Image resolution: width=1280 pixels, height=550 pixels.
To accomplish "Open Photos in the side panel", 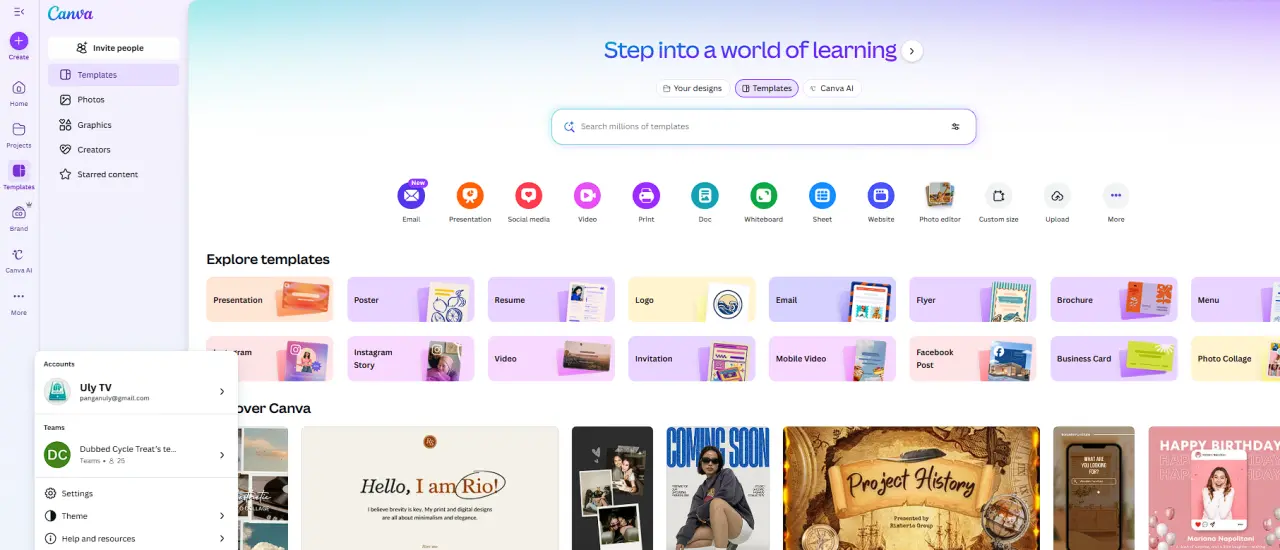I will coord(113,100).
